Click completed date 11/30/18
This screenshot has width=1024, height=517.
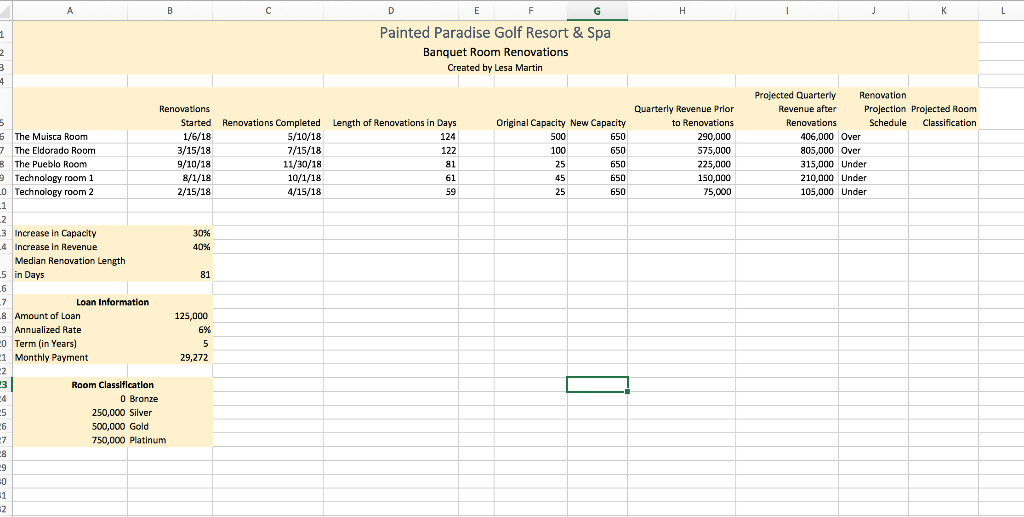pyautogui.click(x=268, y=164)
